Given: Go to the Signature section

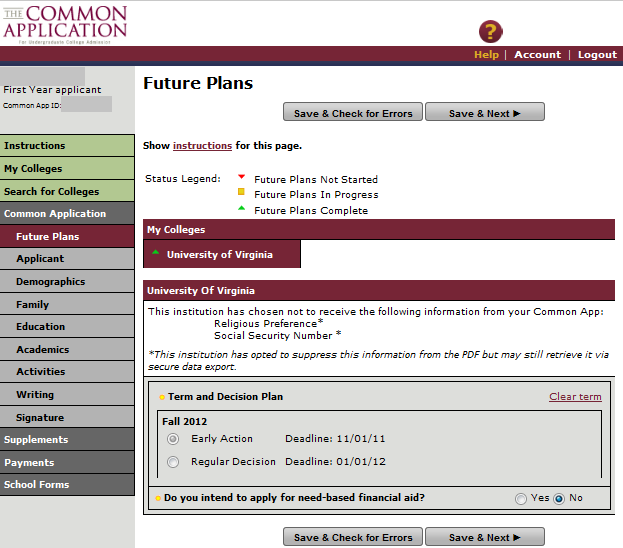Looking at the screenshot, I should [67, 417].
